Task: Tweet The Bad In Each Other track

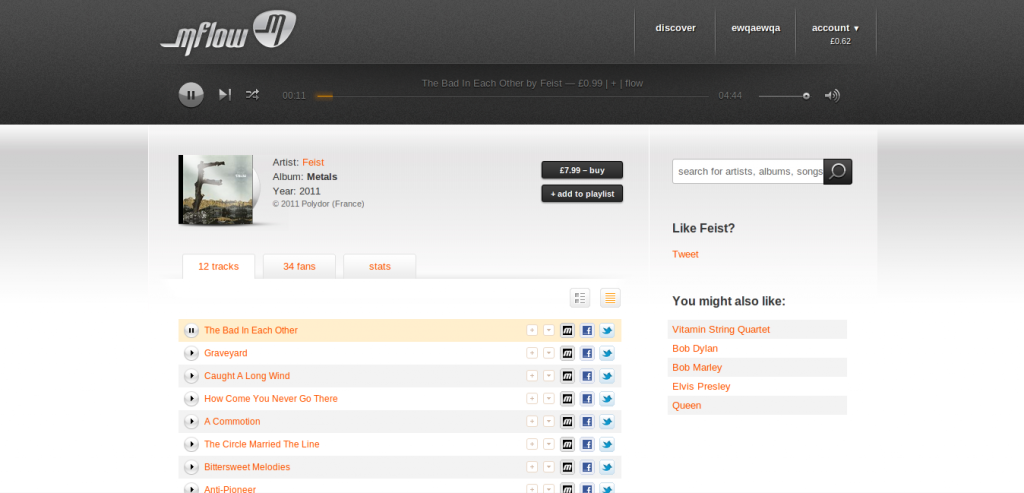Action: (x=607, y=330)
